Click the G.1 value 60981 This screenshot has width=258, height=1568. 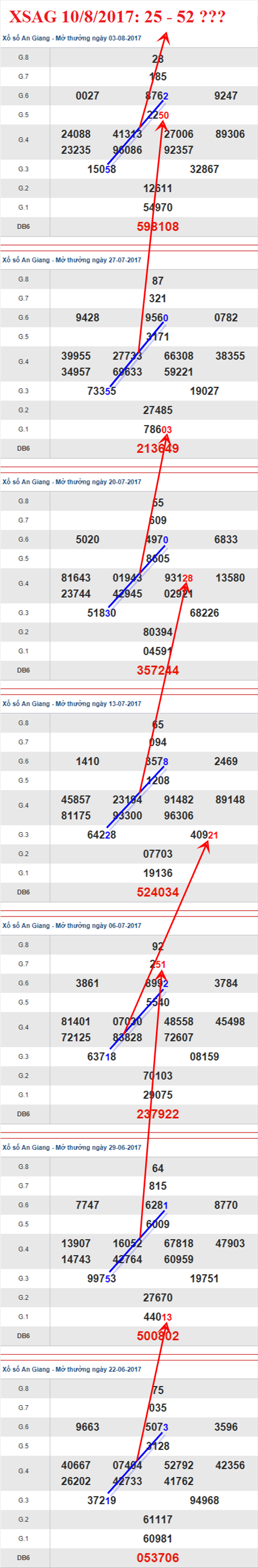tap(157, 1539)
